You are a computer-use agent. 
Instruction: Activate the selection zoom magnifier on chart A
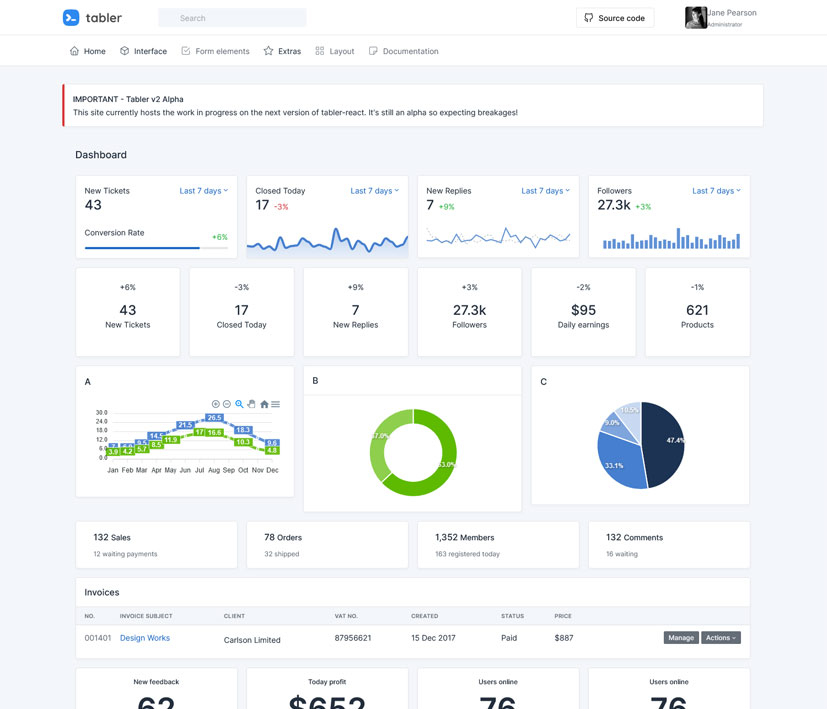coord(239,404)
